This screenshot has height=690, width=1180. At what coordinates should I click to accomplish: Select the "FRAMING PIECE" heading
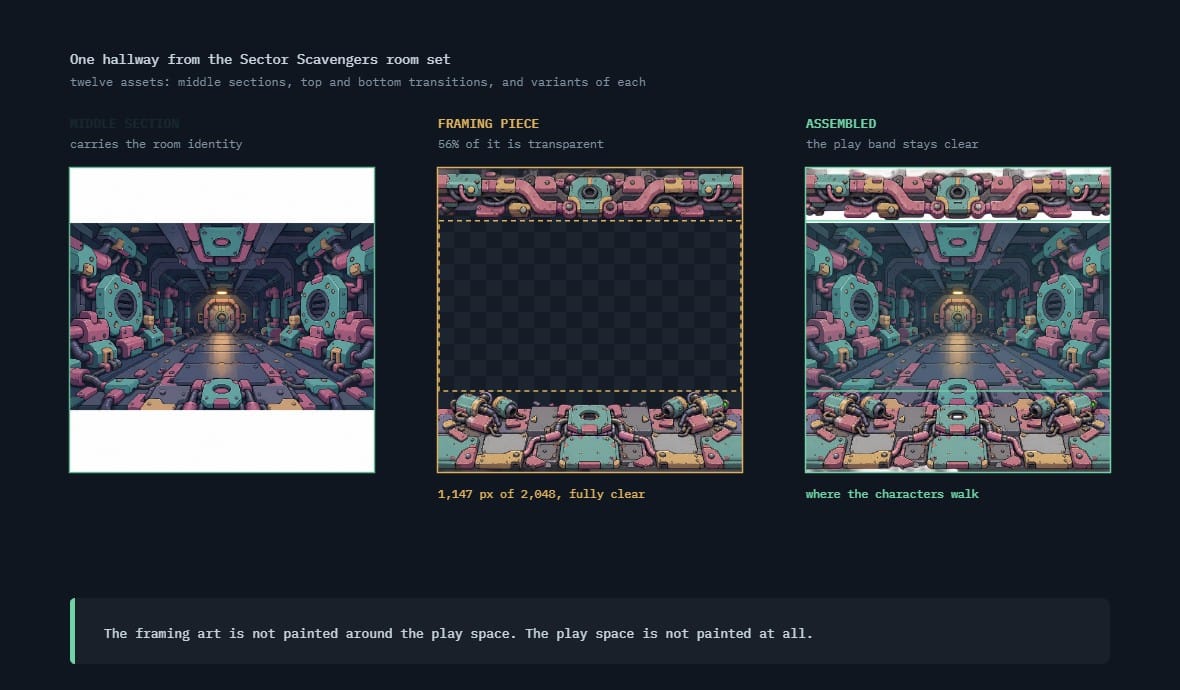click(x=488, y=123)
